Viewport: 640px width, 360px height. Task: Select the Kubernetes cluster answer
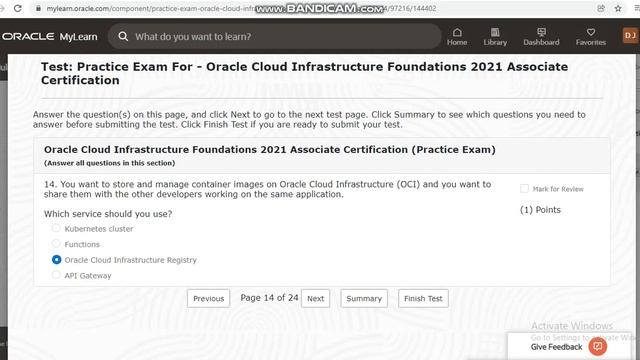56,228
